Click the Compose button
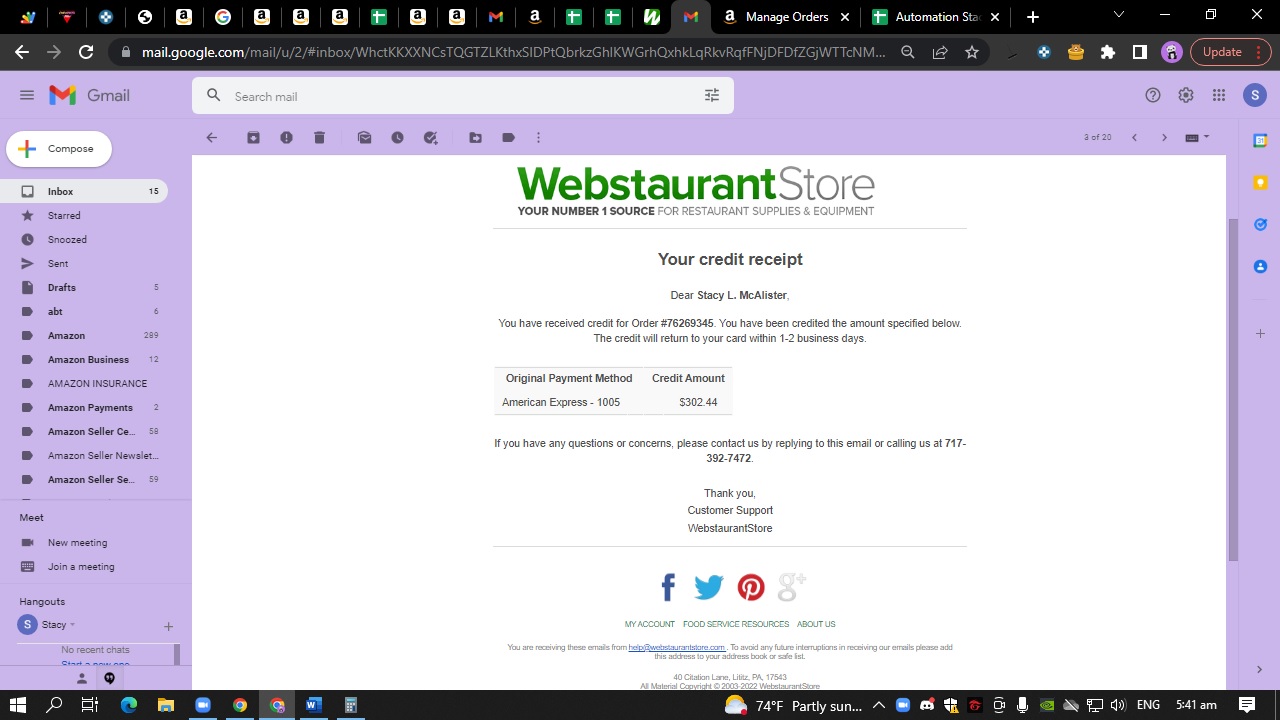The width and height of the screenshot is (1280, 720). pyautogui.click(x=59, y=149)
